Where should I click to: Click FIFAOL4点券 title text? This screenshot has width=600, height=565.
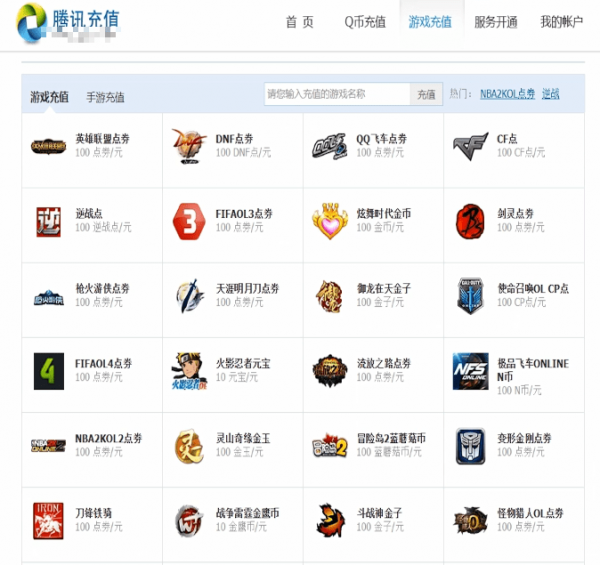[104, 363]
